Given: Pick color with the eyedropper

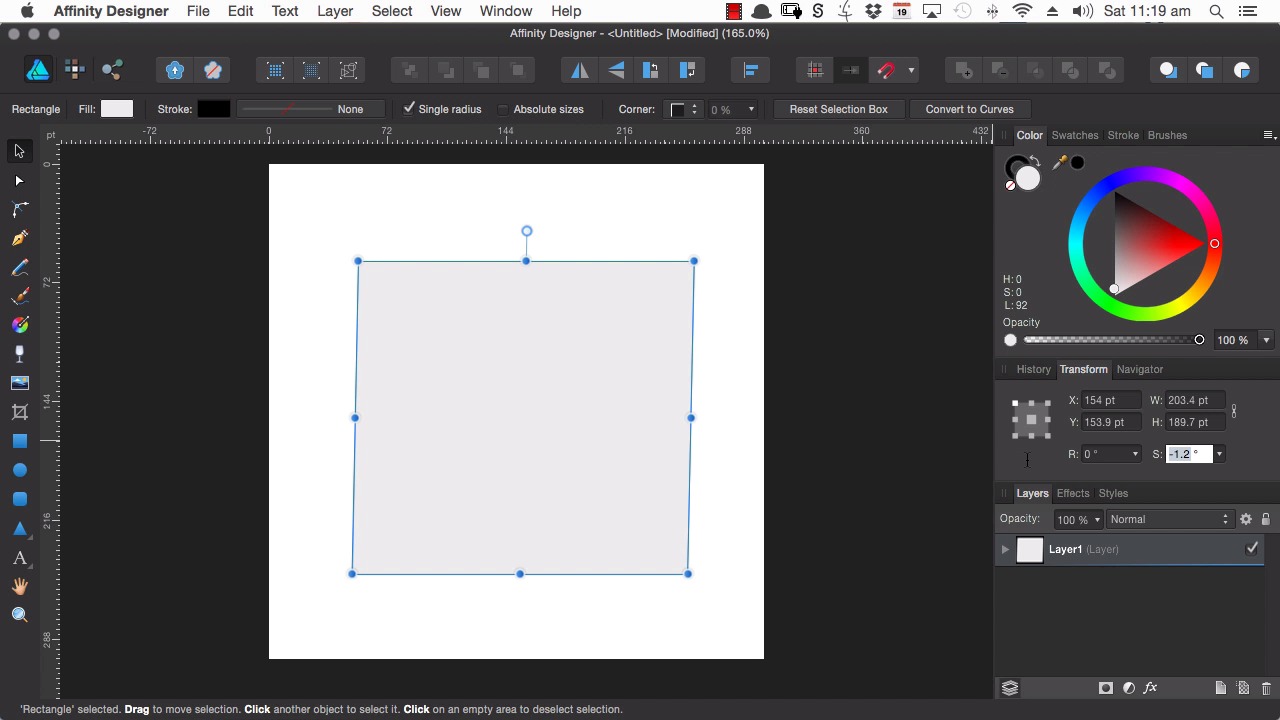Looking at the screenshot, I should tap(1059, 163).
